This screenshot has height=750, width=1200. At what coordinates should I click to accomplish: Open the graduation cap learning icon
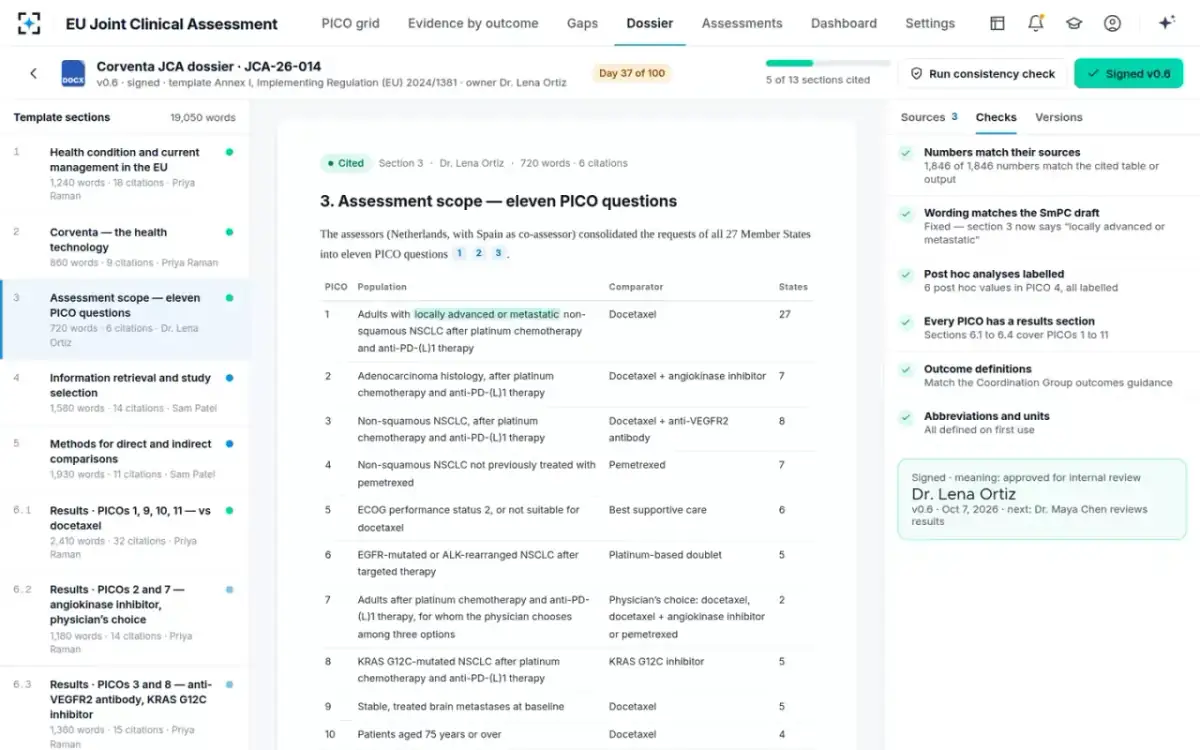1074,23
